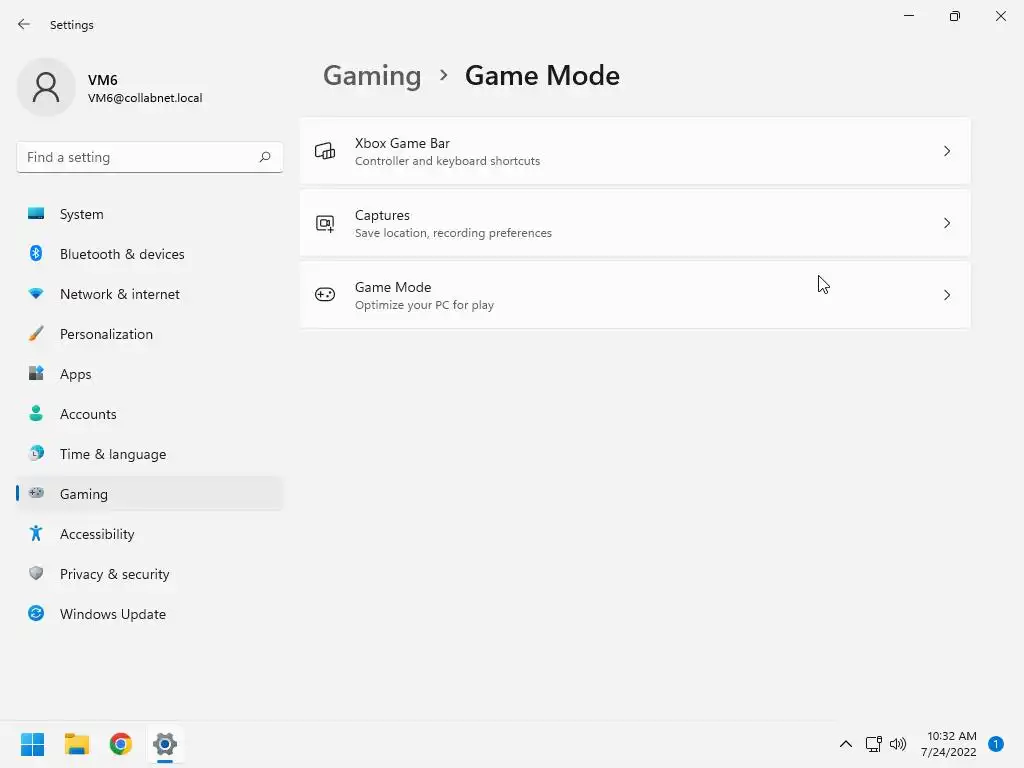Expand the Game Mode chevron

947,295
